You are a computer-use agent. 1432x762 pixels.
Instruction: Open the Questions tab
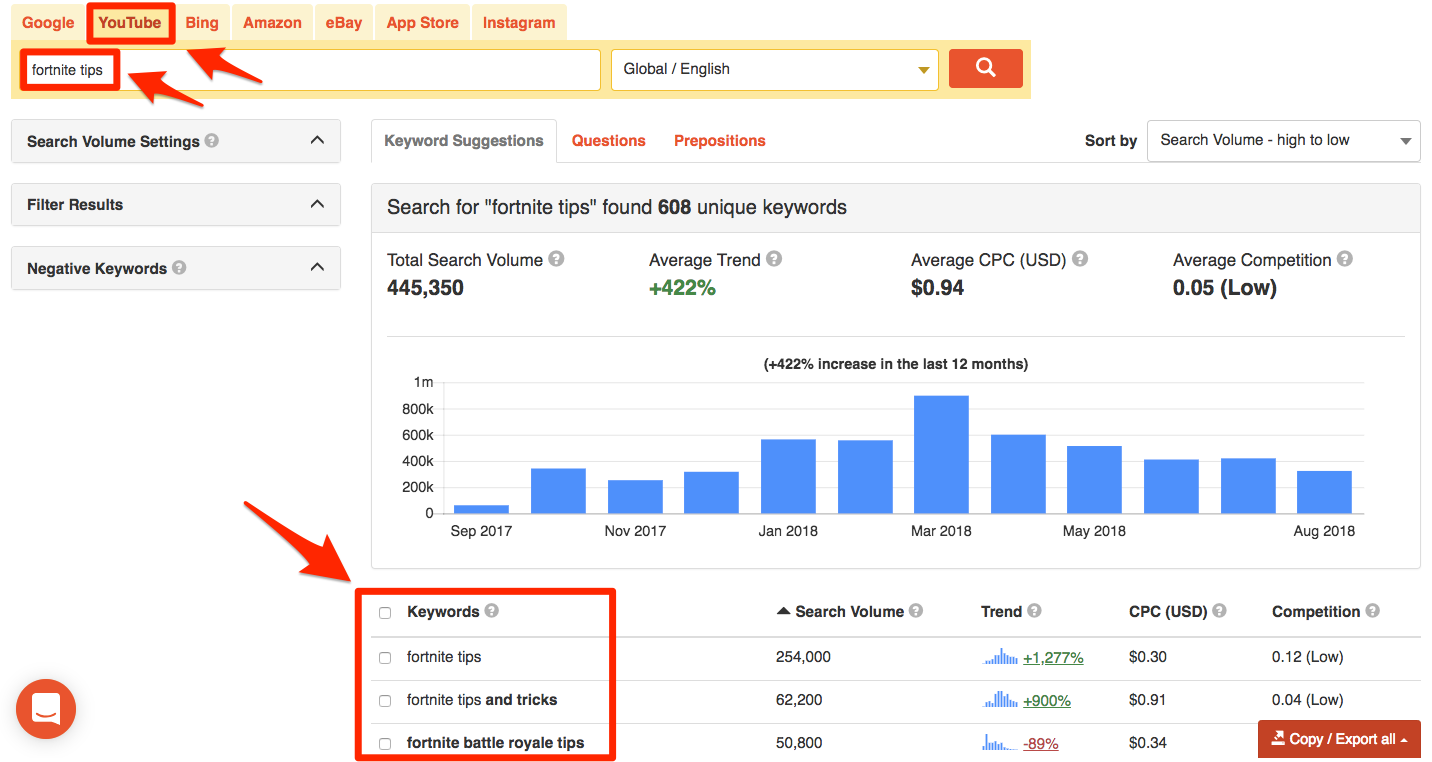pyautogui.click(x=609, y=141)
